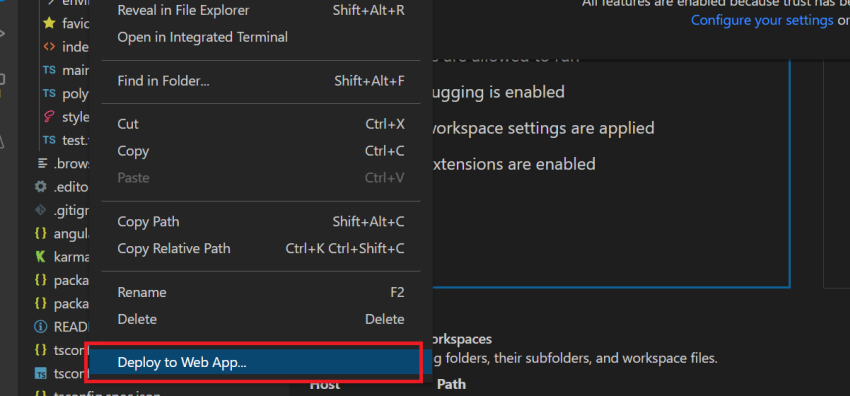Click the README info icon
Viewport: 850px width, 396px height.
tap(40, 327)
